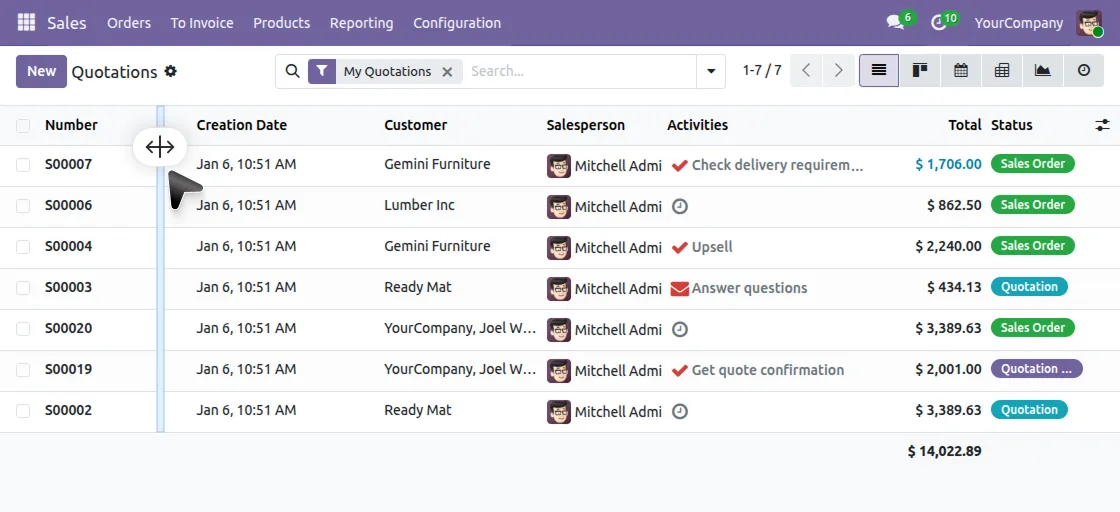
Task: Open the chat messages icon
Action: [894, 22]
